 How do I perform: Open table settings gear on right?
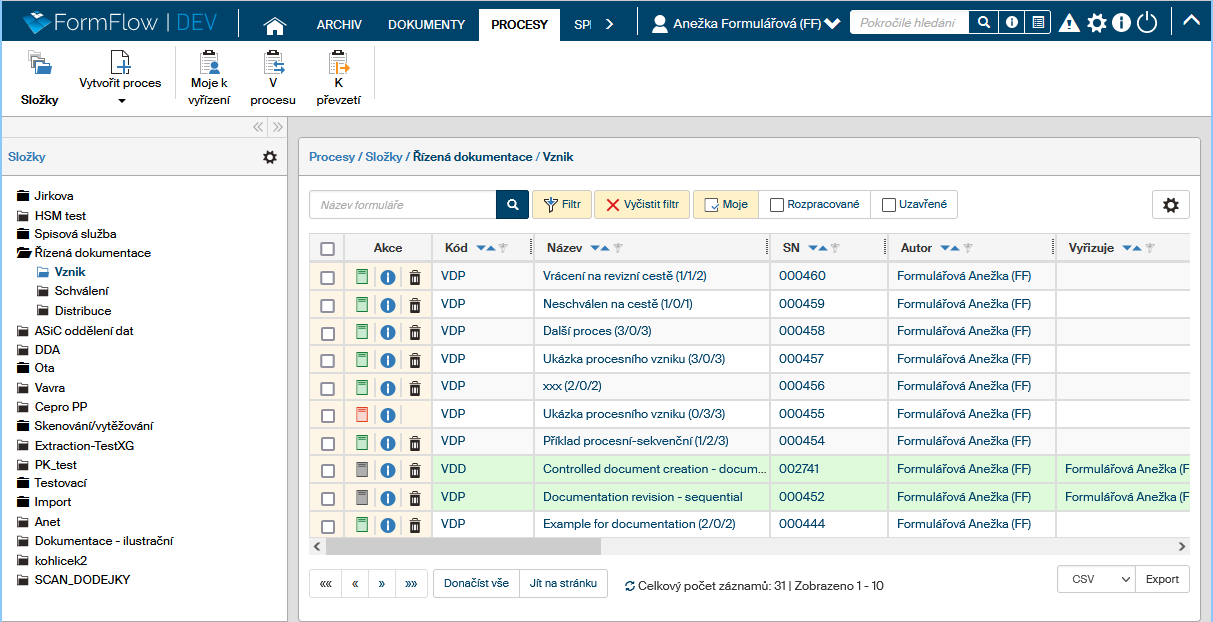1170,205
